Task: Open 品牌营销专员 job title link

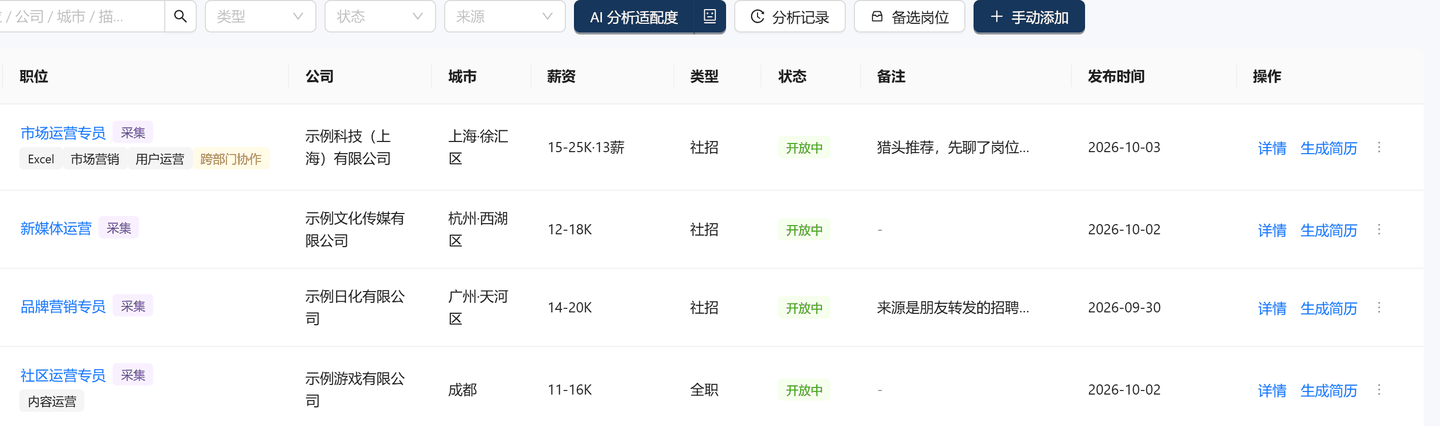Action: point(63,306)
